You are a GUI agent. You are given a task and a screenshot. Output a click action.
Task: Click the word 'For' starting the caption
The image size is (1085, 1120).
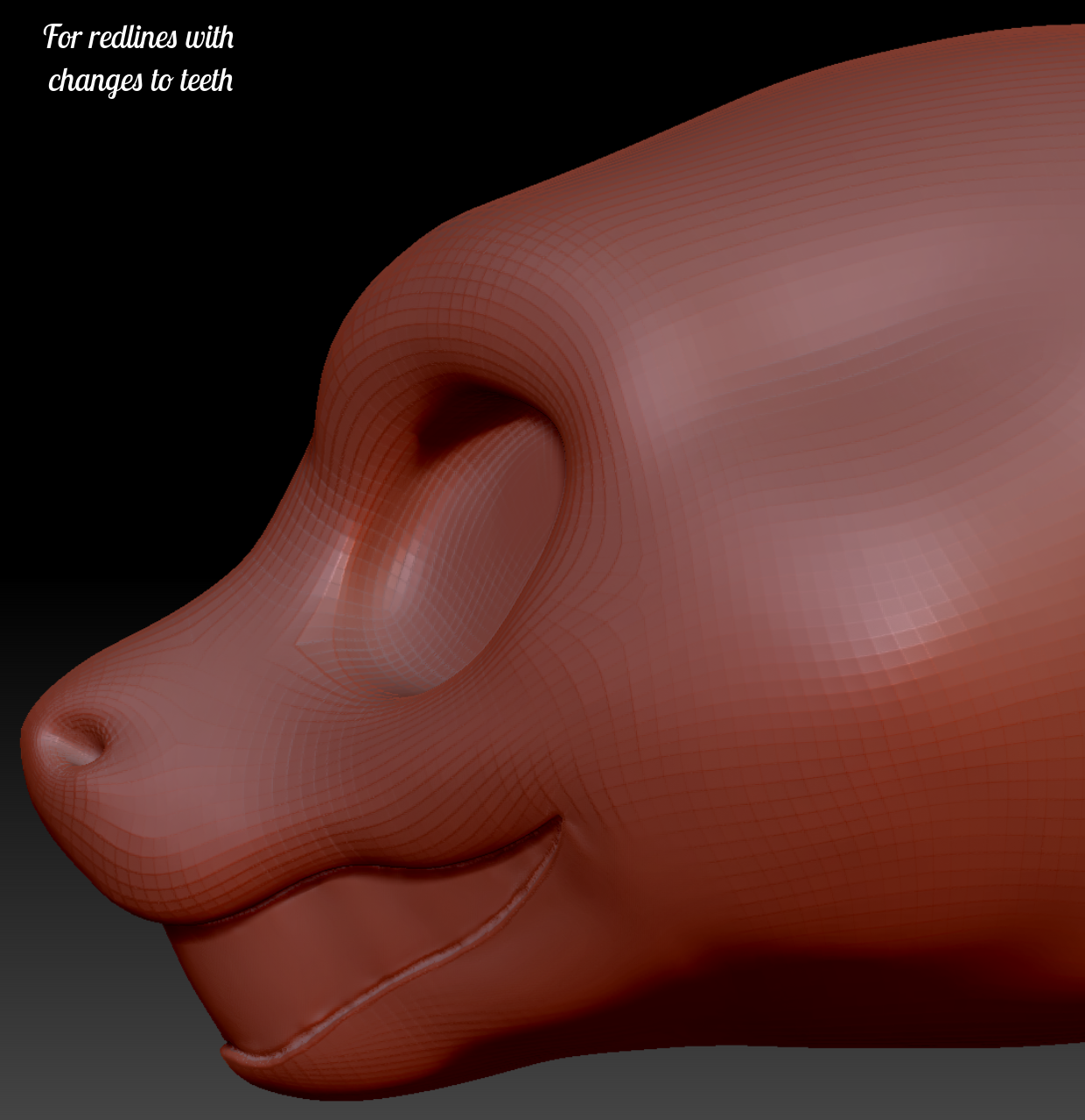click(x=62, y=38)
